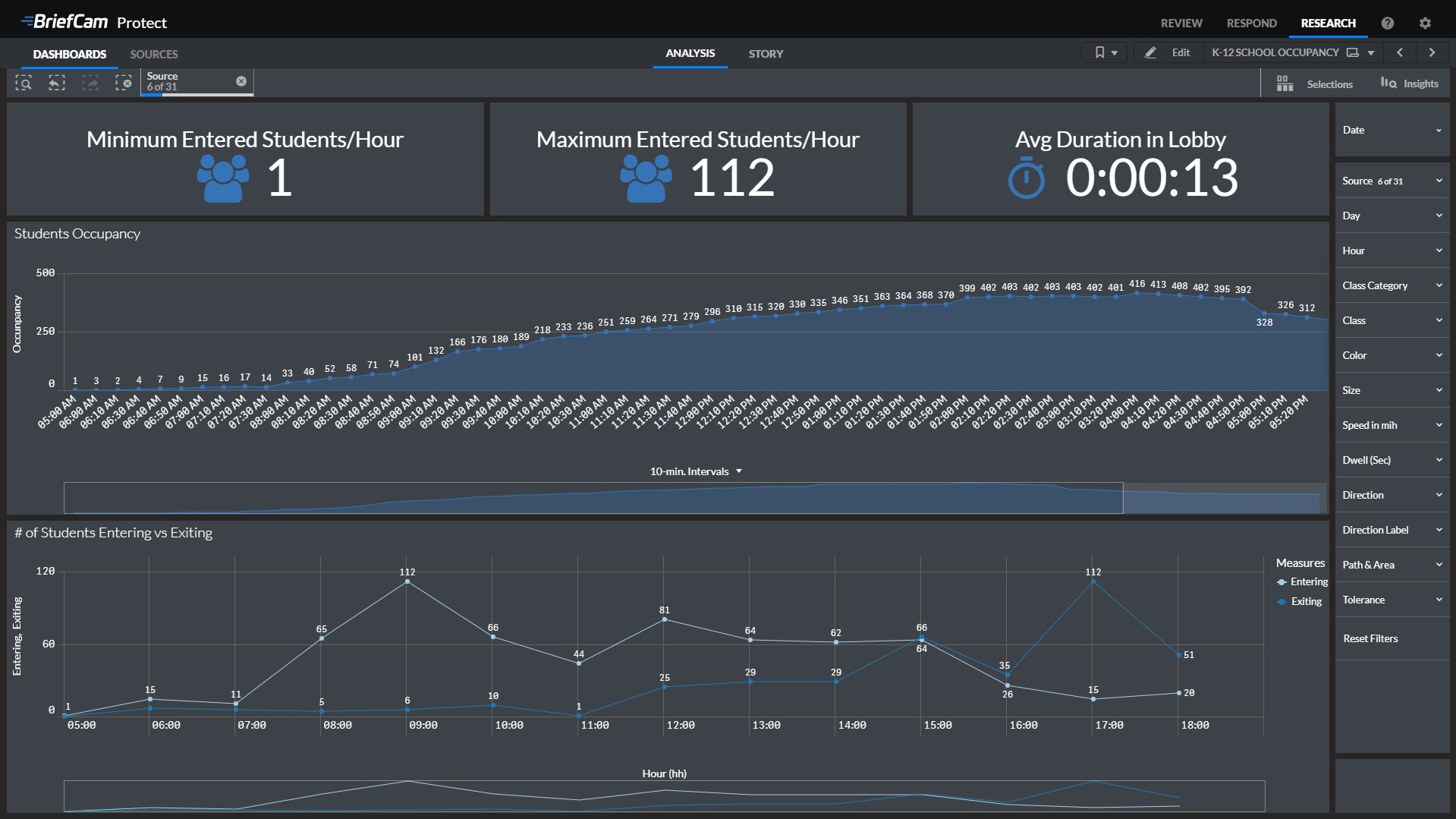Viewport: 1456px width, 819px height.
Task: Toggle the Exiting legend marker
Action: pos(1281,602)
